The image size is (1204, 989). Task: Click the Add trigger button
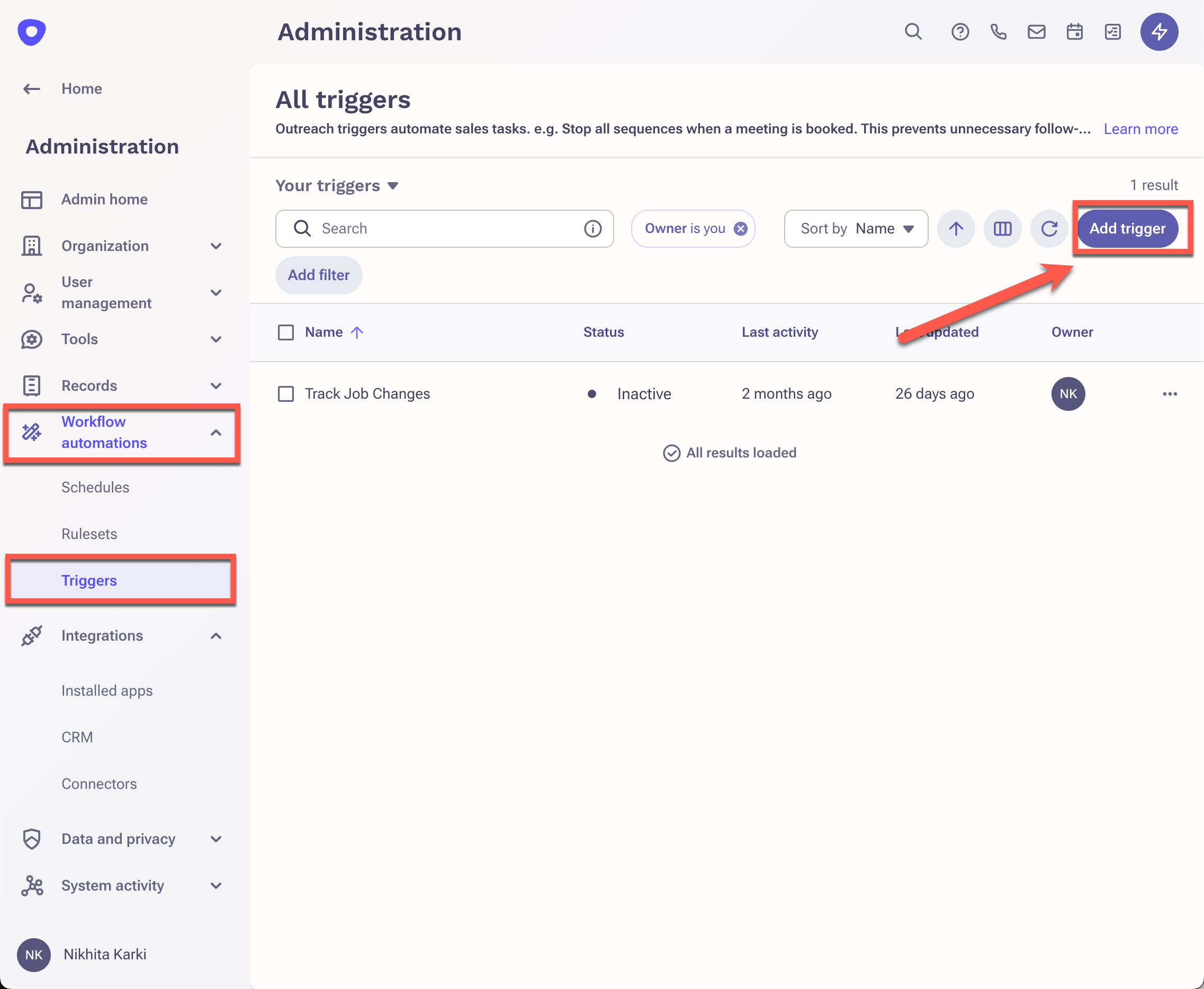[x=1127, y=228]
